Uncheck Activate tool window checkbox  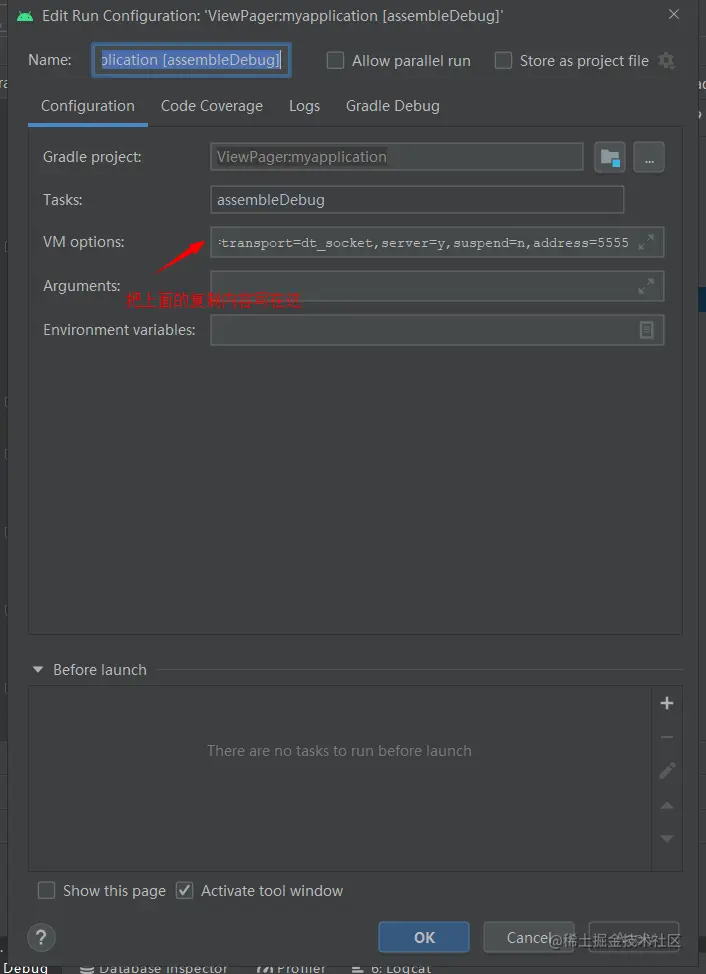(x=185, y=891)
